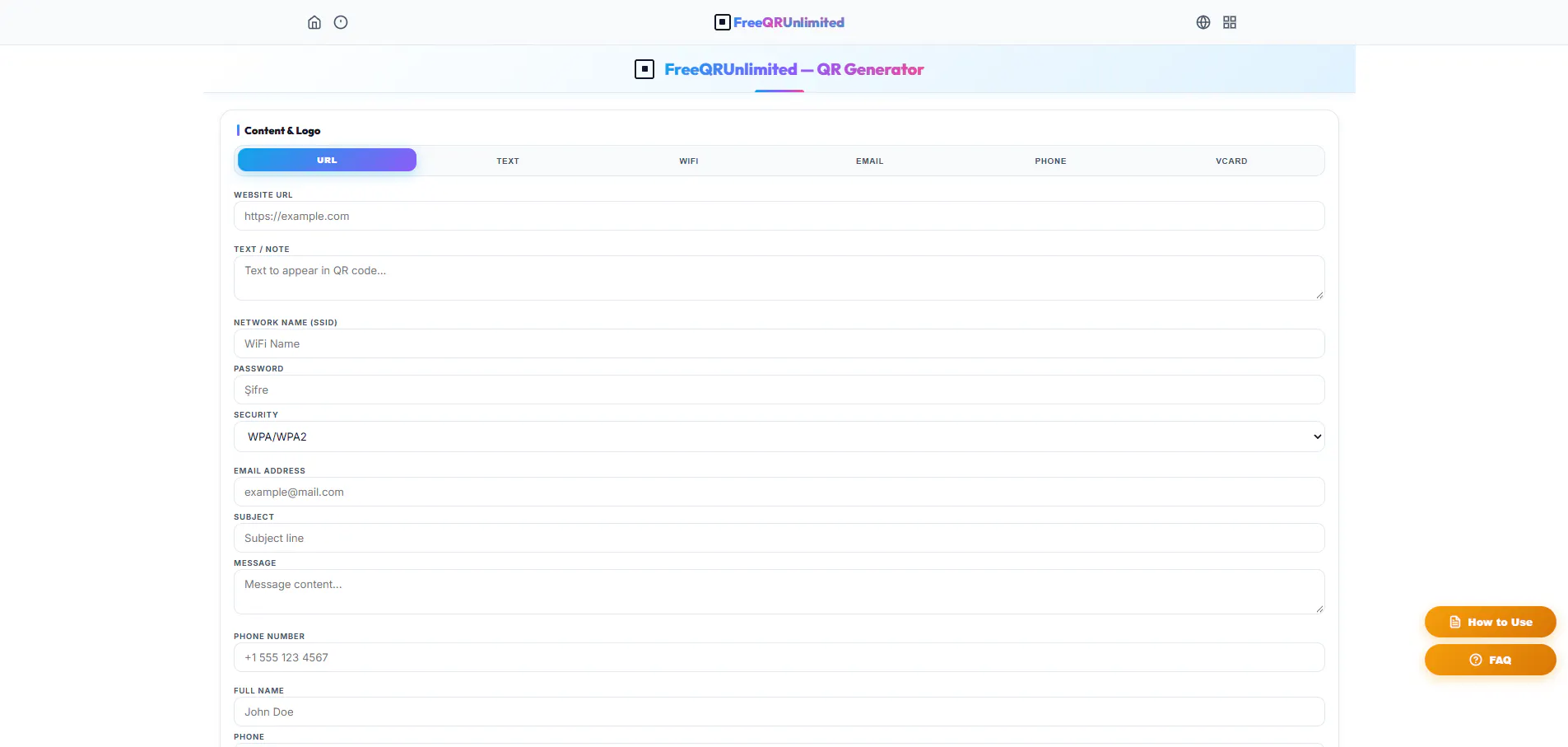Open the Security WPA/WPA2 dropdown
Screen dimensions: 1568x747
779,437
